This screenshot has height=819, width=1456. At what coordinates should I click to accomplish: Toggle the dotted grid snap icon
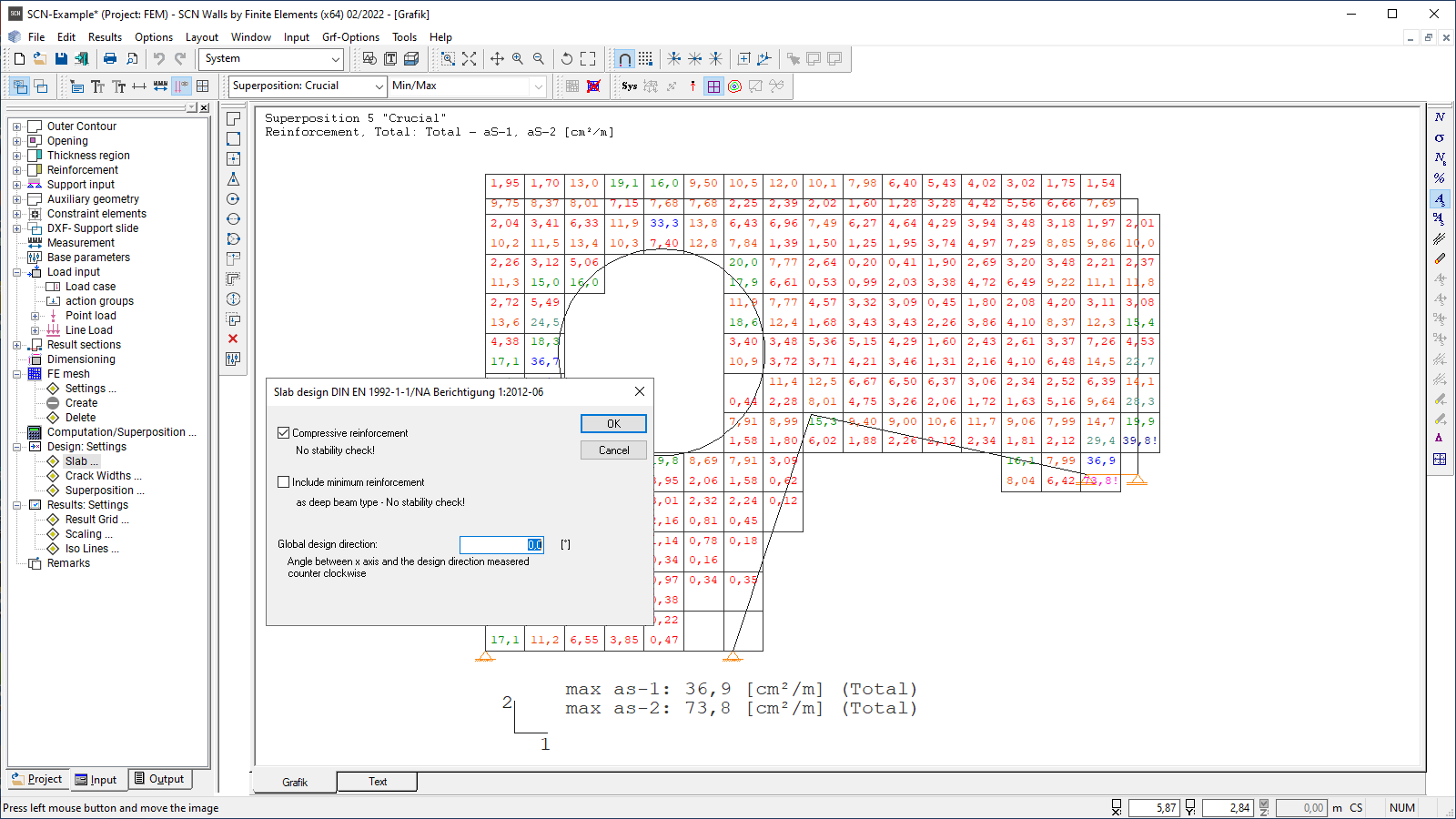pyautogui.click(x=645, y=58)
